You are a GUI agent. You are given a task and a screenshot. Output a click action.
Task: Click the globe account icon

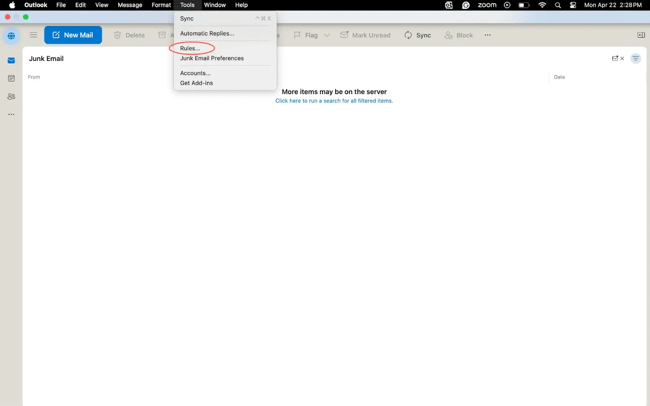point(11,36)
